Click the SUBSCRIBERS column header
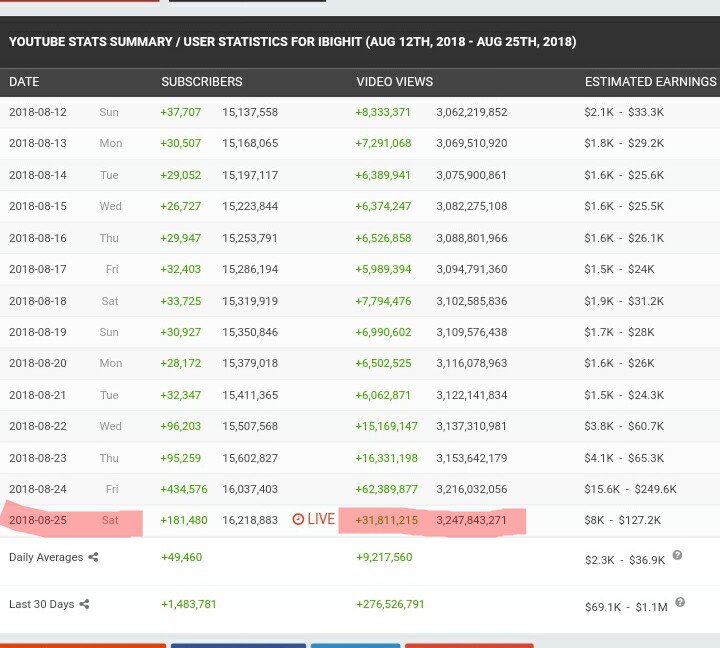The image size is (720, 648). [x=202, y=82]
